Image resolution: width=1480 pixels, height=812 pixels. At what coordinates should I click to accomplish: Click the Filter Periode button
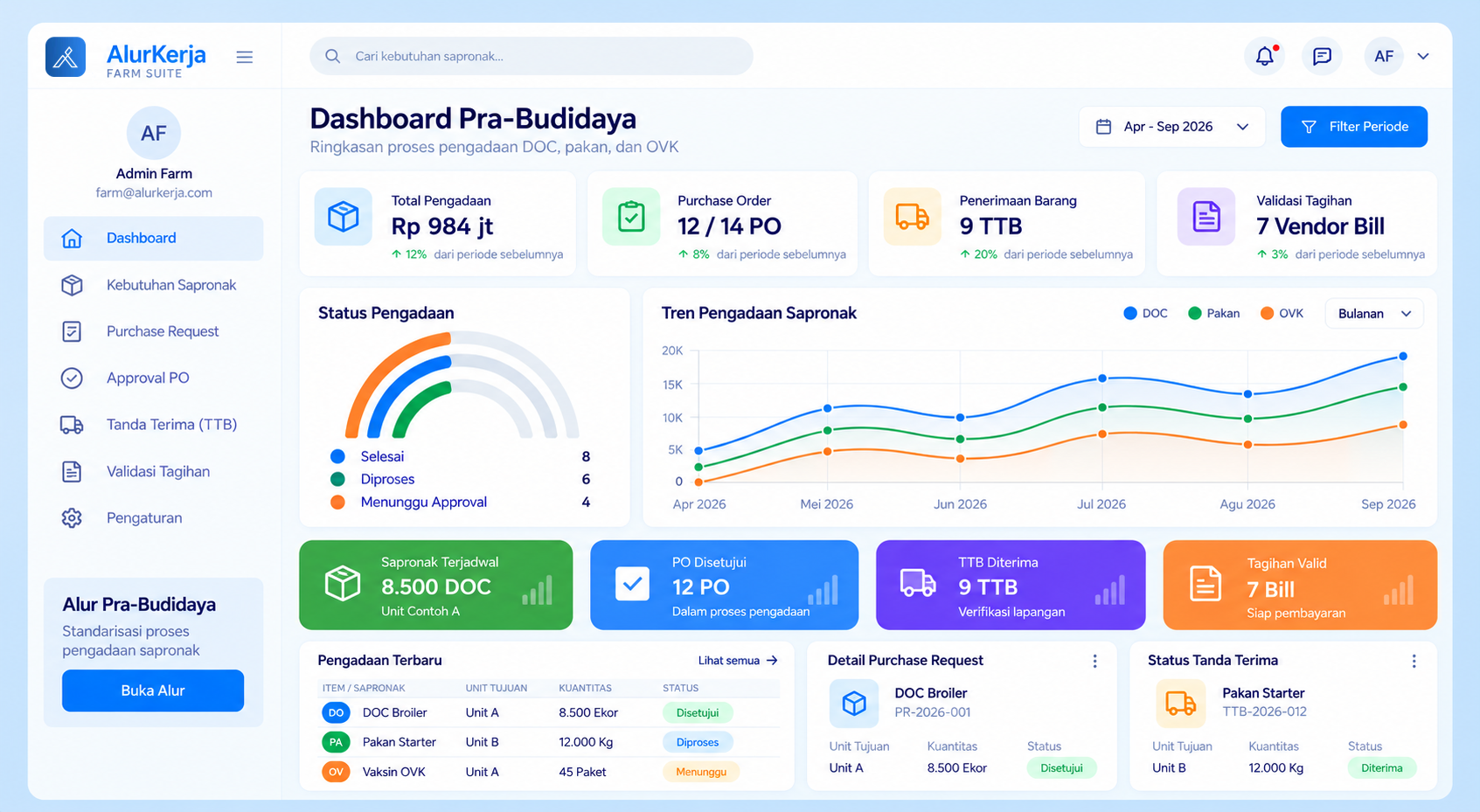[1354, 127]
